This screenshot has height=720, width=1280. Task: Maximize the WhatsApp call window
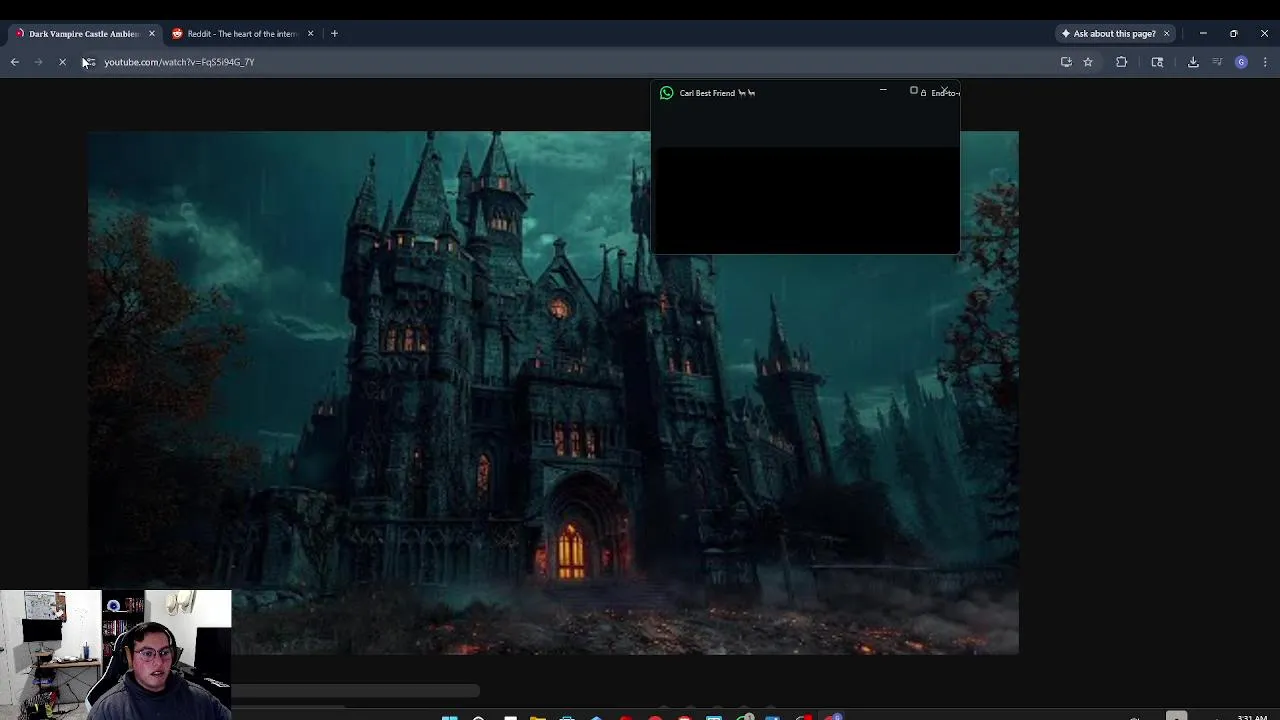click(913, 91)
